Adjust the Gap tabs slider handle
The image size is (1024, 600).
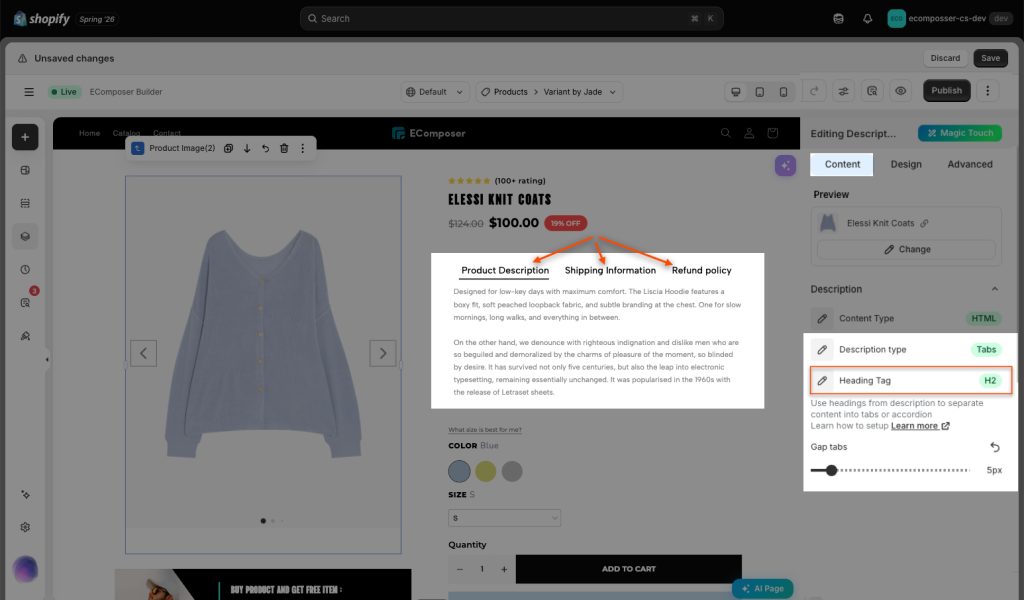(831, 470)
